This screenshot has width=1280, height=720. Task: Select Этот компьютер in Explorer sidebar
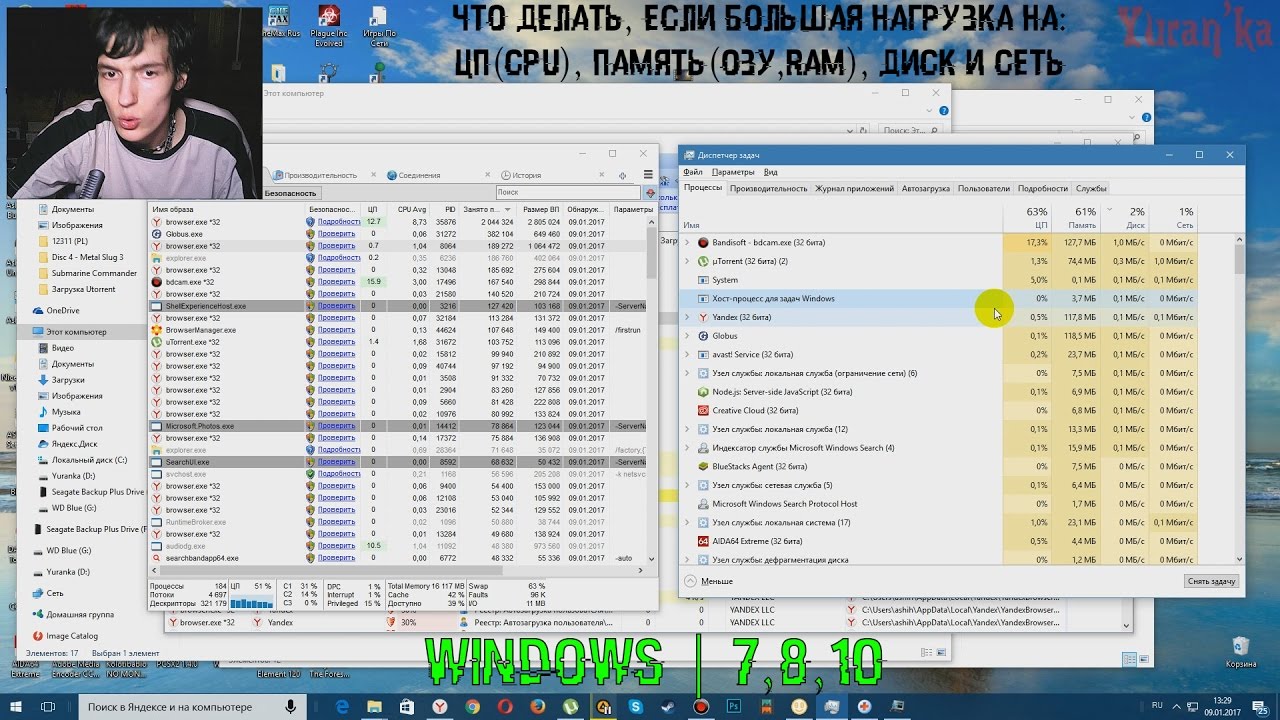(x=75, y=331)
